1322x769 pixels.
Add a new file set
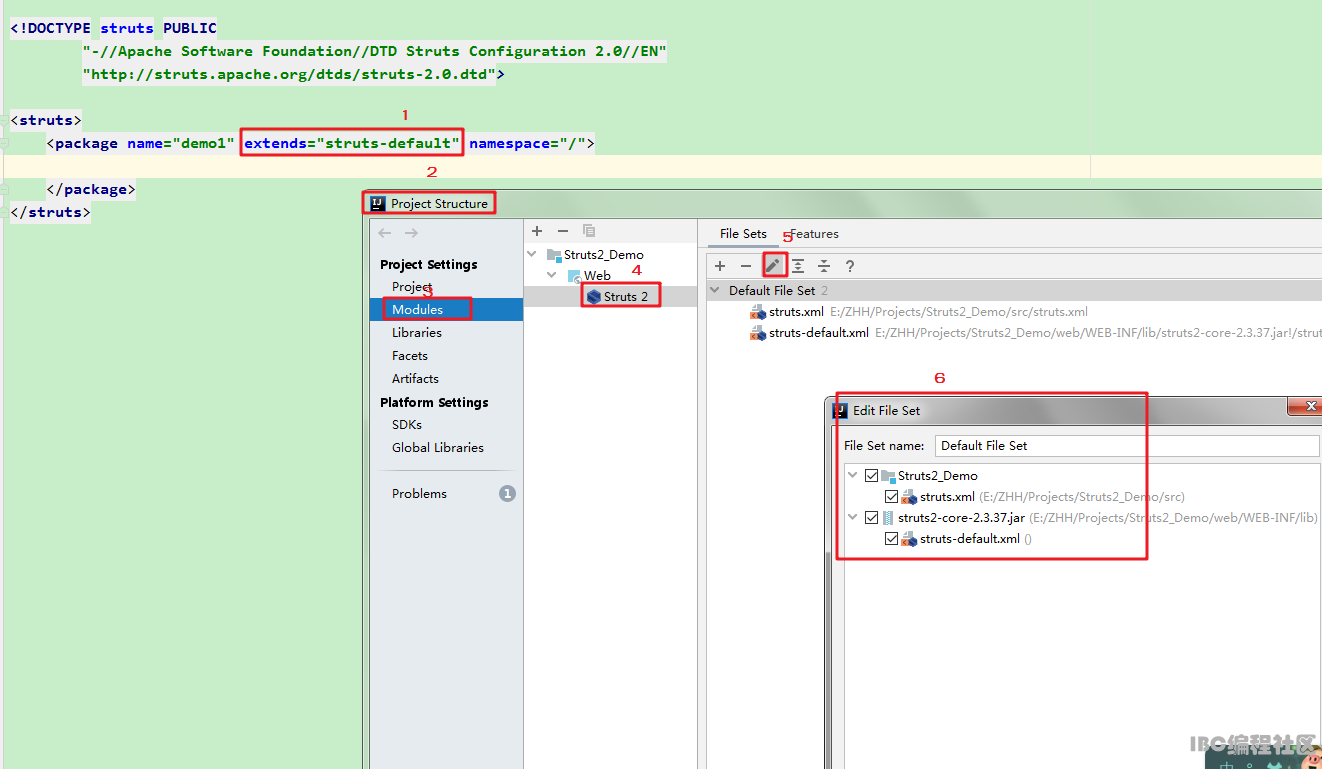[720, 266]
